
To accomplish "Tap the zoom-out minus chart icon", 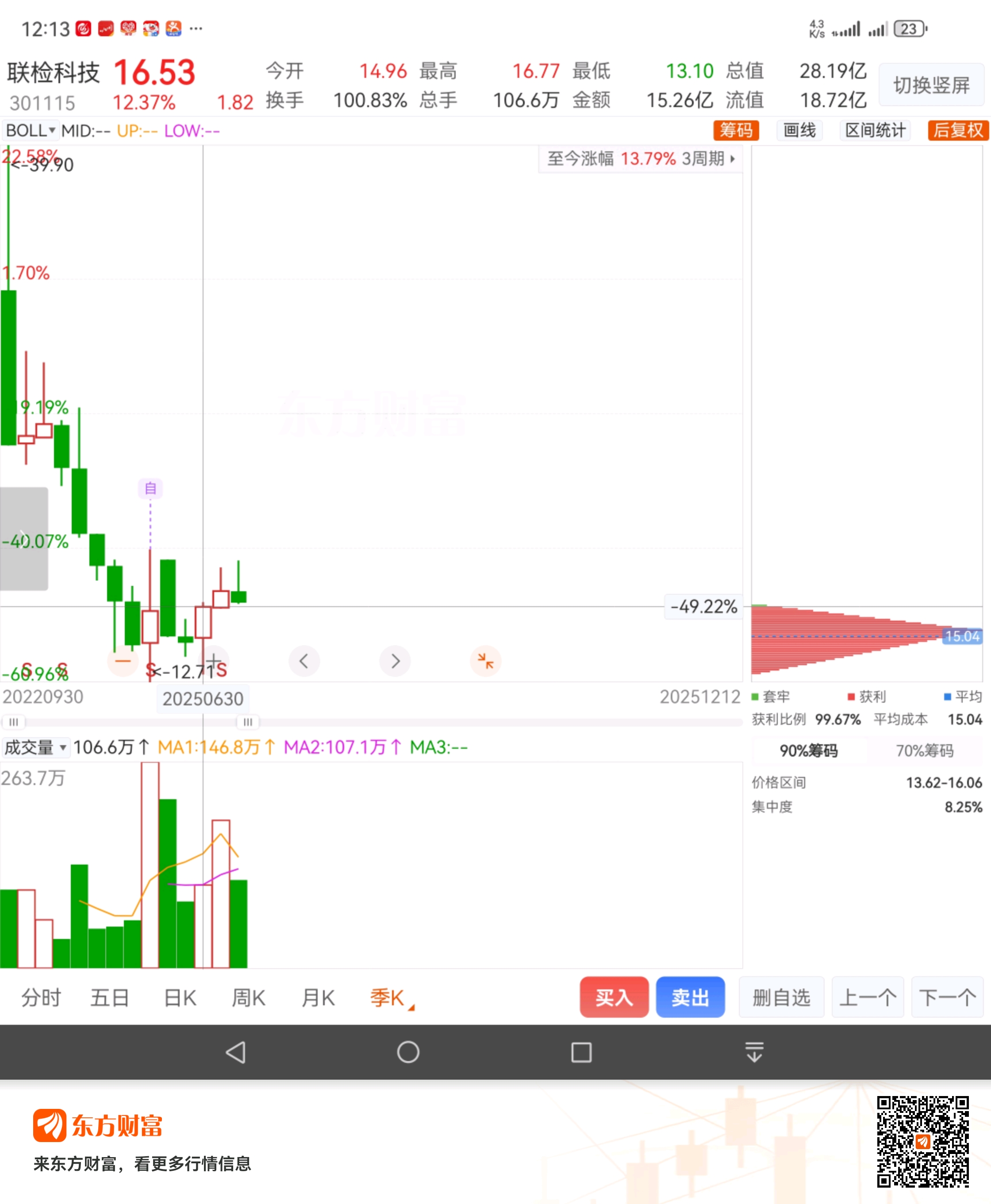I will pos(123,661).
